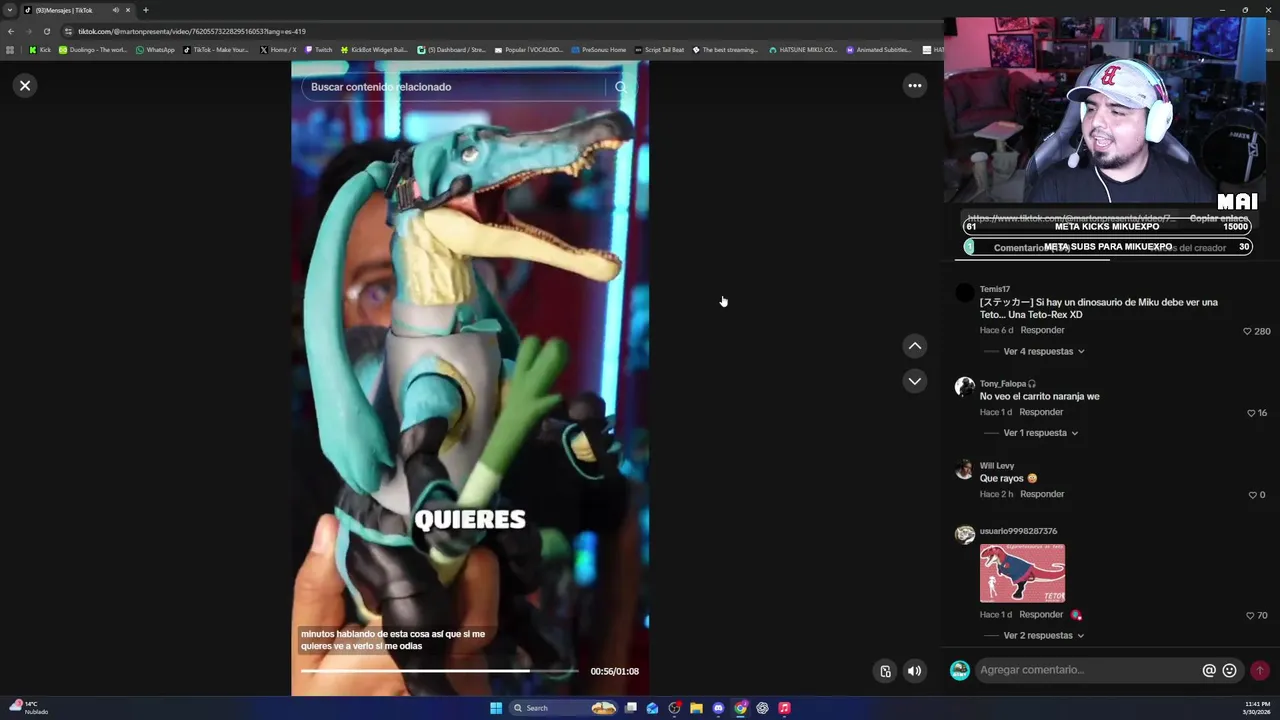This screenshot has width=1280, height=720.
Task: Open the WhatsApp bookmark
Action: [155, 50]
